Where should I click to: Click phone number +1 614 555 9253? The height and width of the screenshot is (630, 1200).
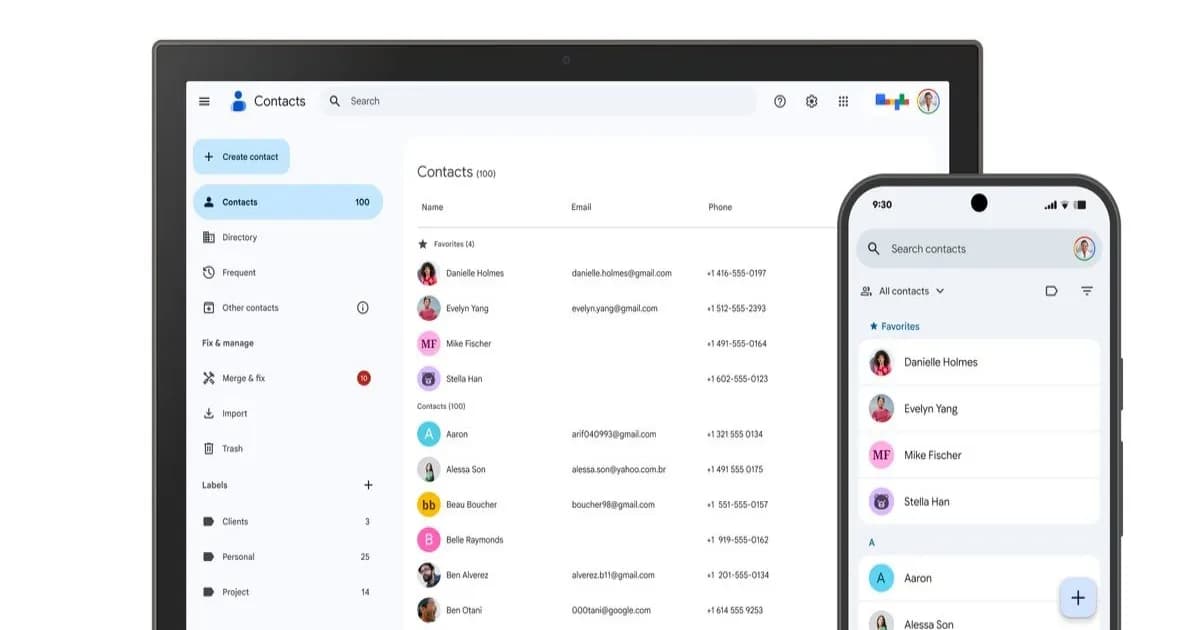735,610
